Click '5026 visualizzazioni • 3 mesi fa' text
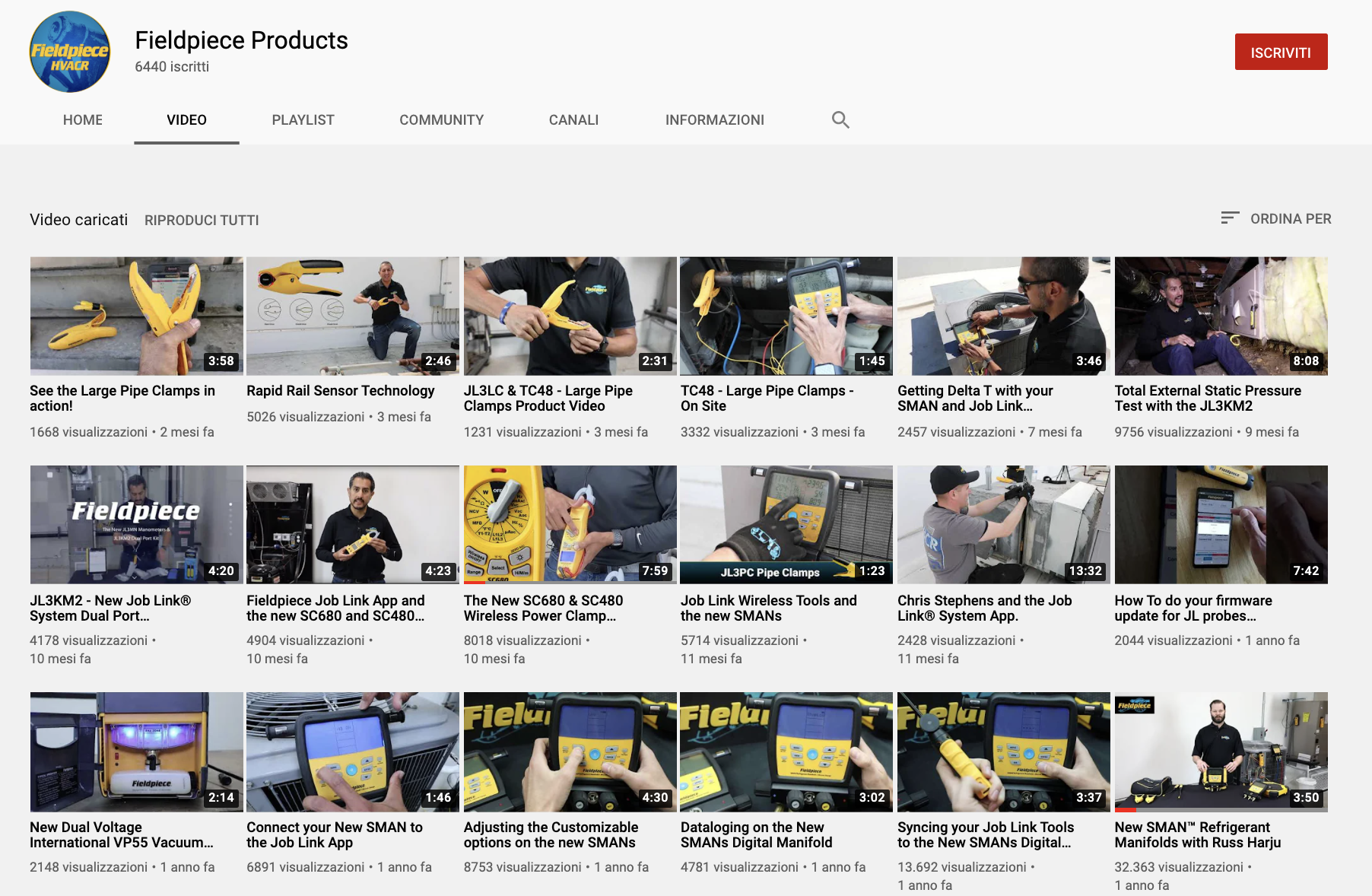This screenshot has width=1372, height=896. [x=338, y=417]
